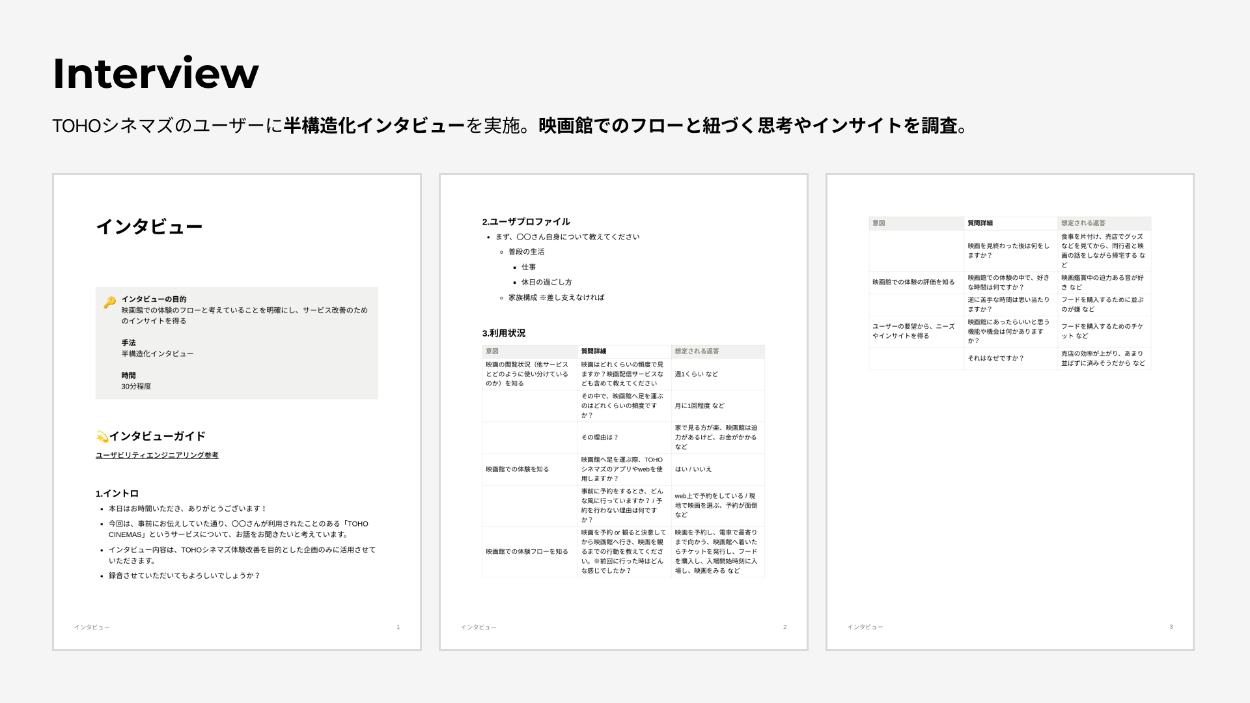1250x703 pixels.
Task: Click the 2.ユーザプロファイル section heading
Action: [x=526, y=221]
